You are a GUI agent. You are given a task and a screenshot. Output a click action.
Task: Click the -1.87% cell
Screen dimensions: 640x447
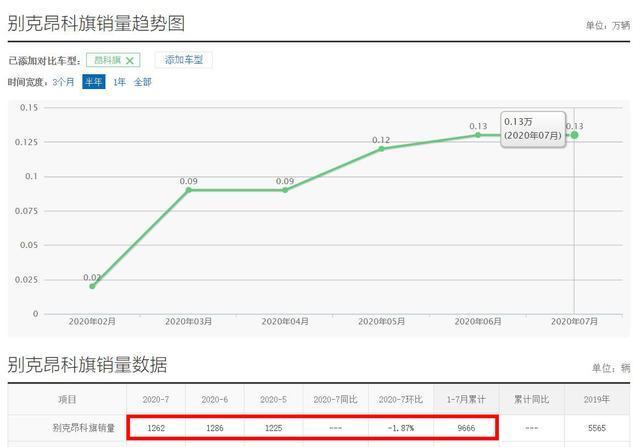pos(401,428)
